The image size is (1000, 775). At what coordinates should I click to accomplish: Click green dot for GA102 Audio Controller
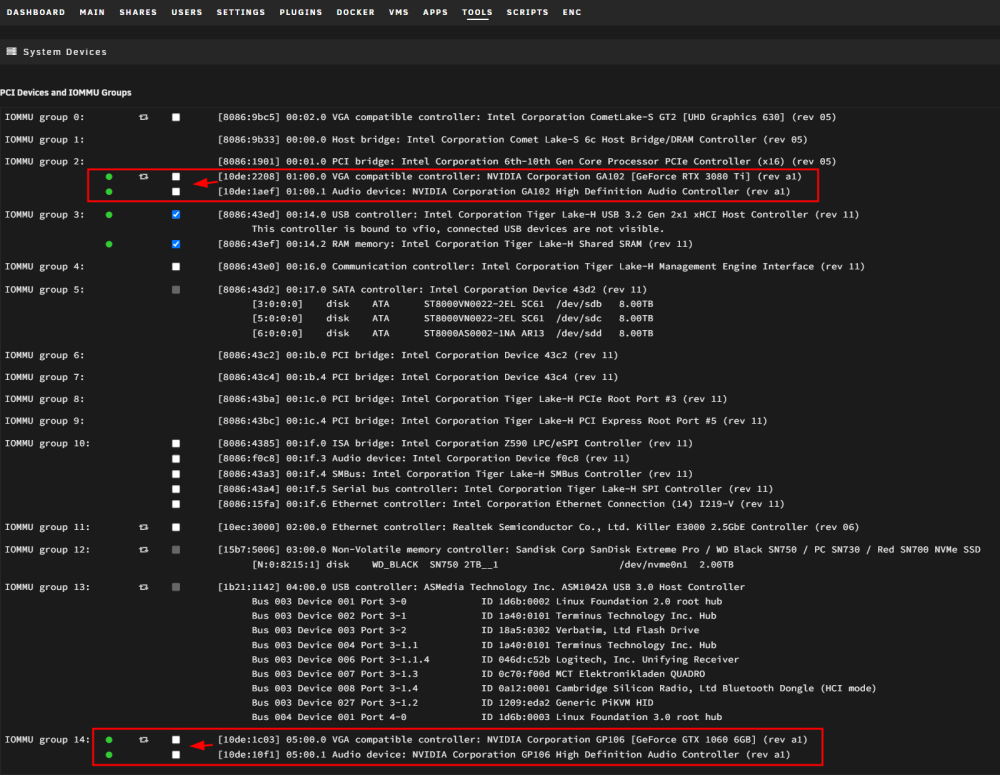point(109,192)
